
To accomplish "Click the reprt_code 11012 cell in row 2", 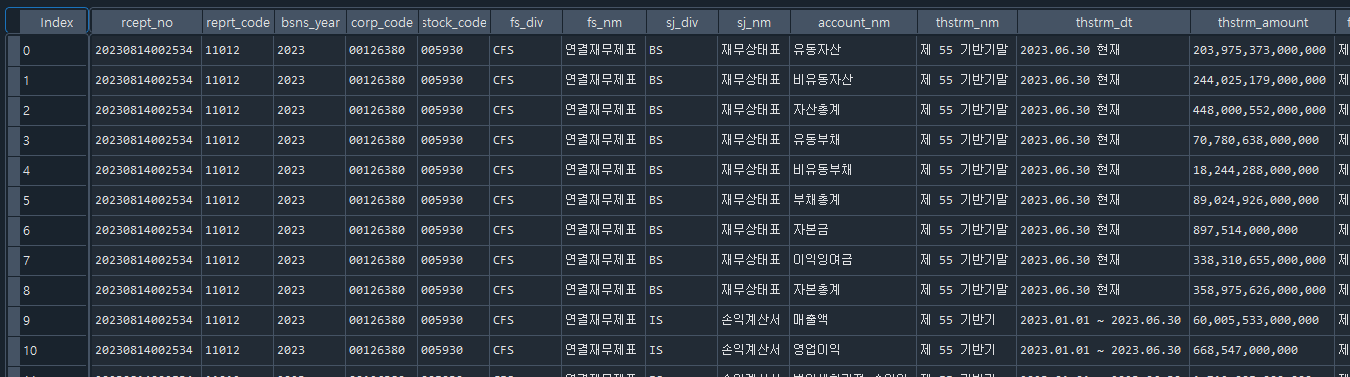I will (x=238, y=110).
